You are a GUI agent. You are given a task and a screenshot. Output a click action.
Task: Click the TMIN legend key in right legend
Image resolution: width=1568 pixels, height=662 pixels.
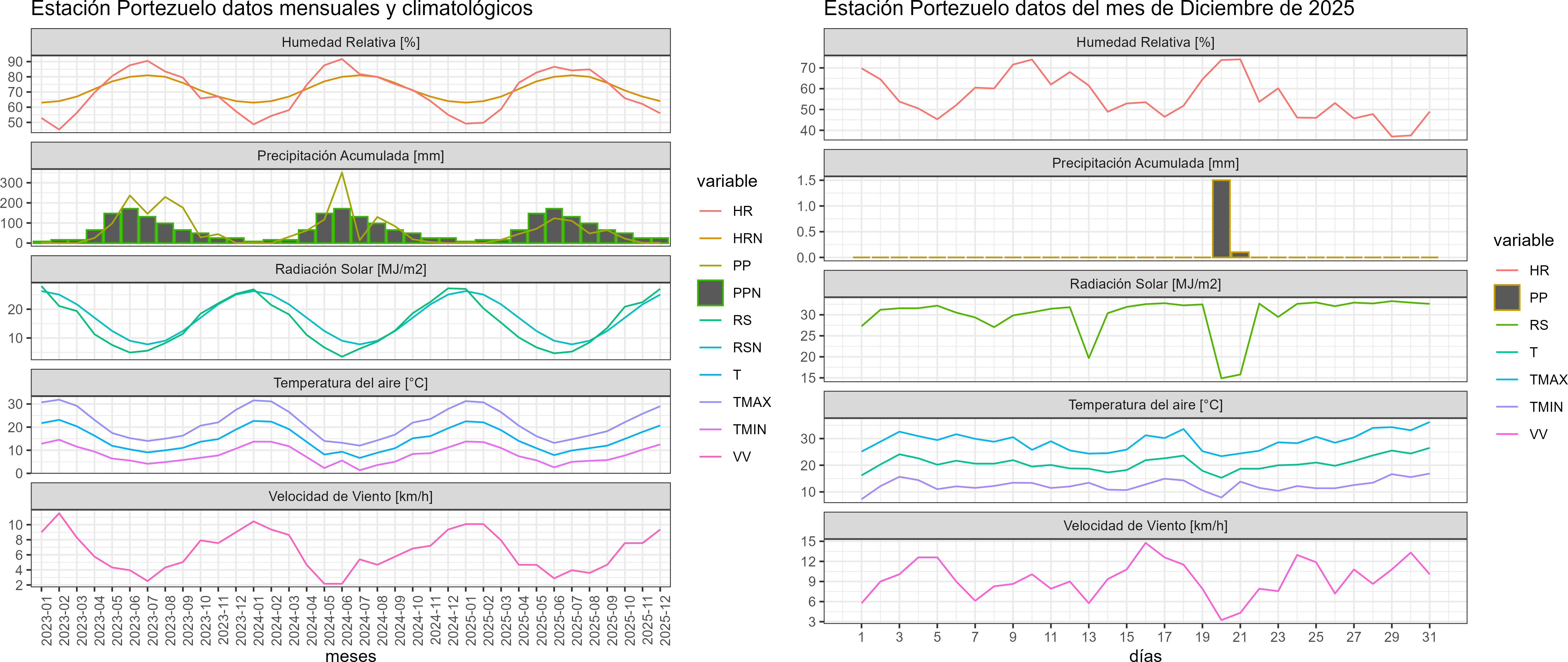tap(1507, 407)
